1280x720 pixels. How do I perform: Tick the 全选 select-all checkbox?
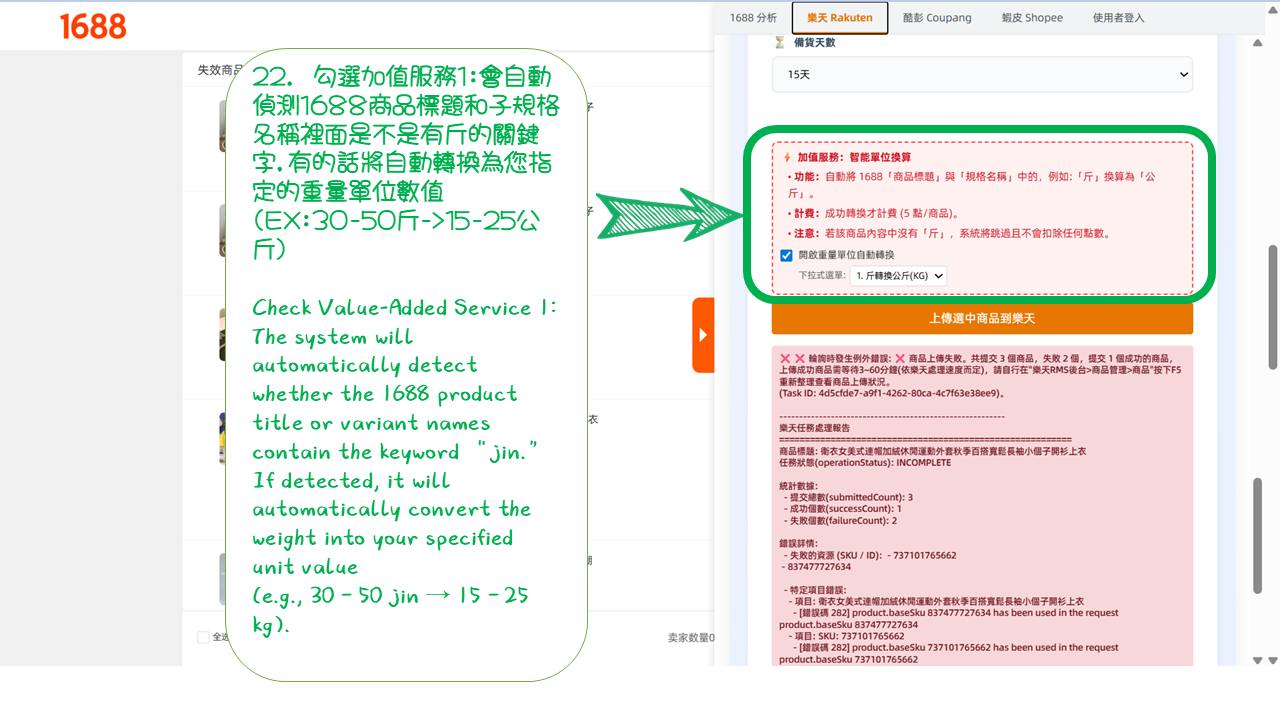click(204, 637)
